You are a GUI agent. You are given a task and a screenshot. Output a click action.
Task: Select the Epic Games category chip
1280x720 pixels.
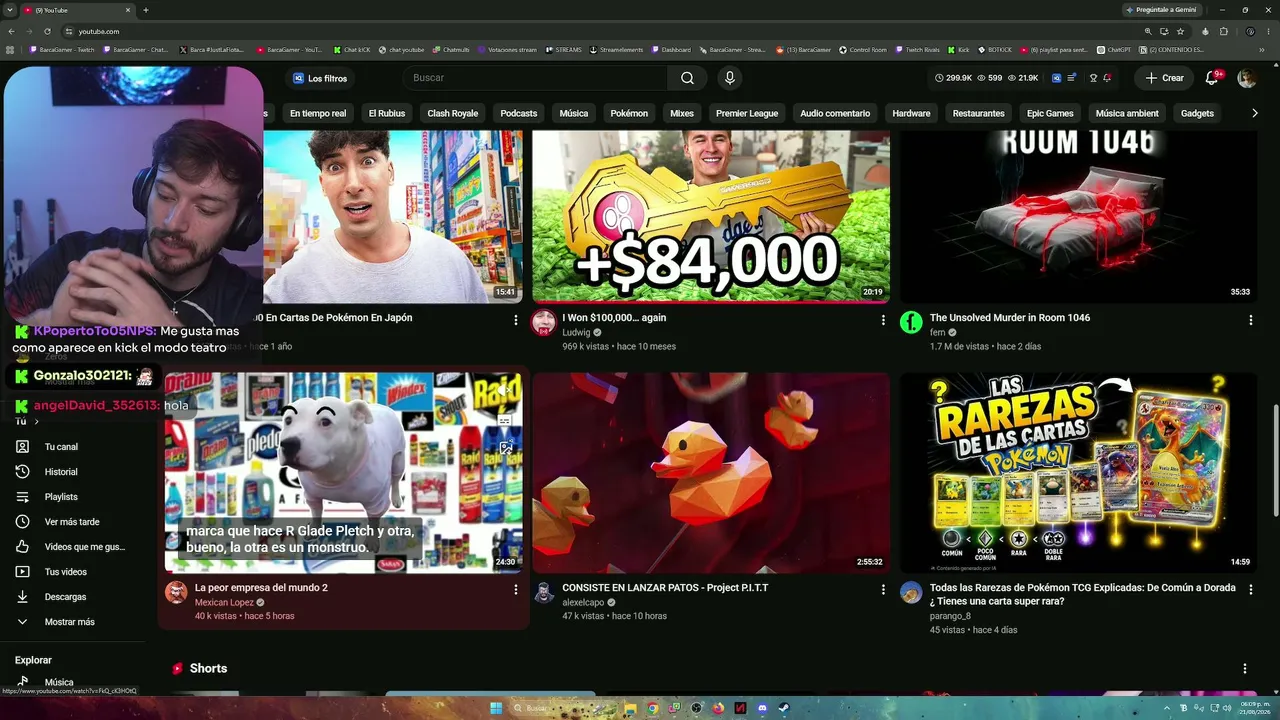click(1050, 113)
